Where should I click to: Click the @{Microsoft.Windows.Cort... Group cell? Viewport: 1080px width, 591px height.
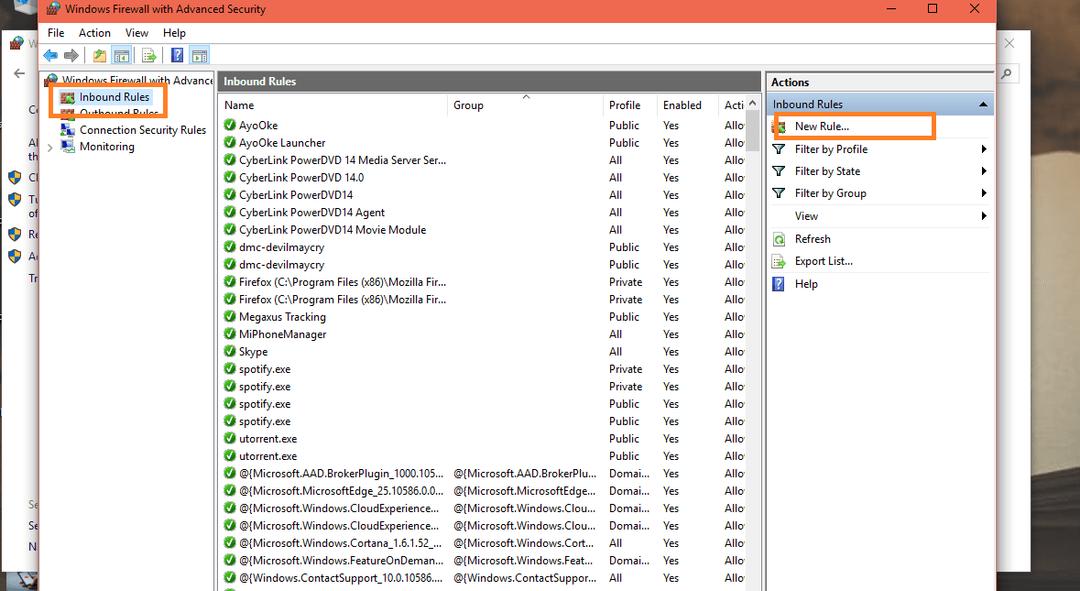pyautogui.click(x=523, y=543)
